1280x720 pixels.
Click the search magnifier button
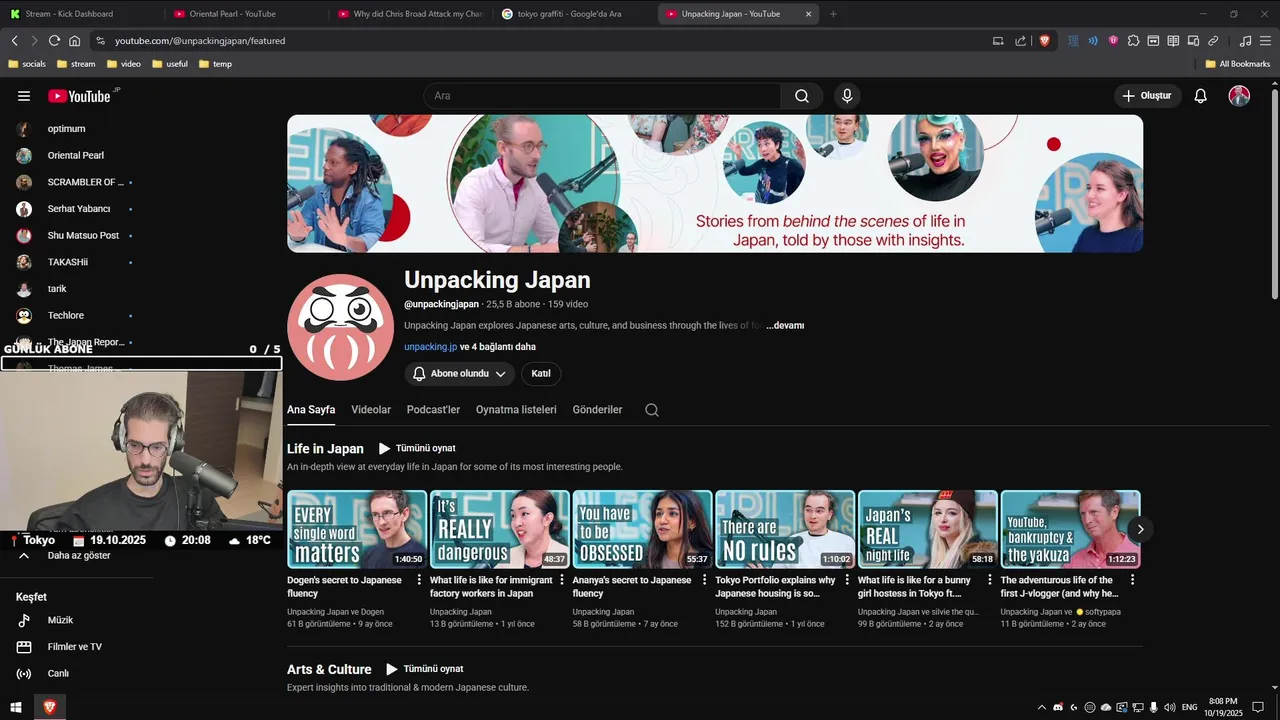pos(802,96)
